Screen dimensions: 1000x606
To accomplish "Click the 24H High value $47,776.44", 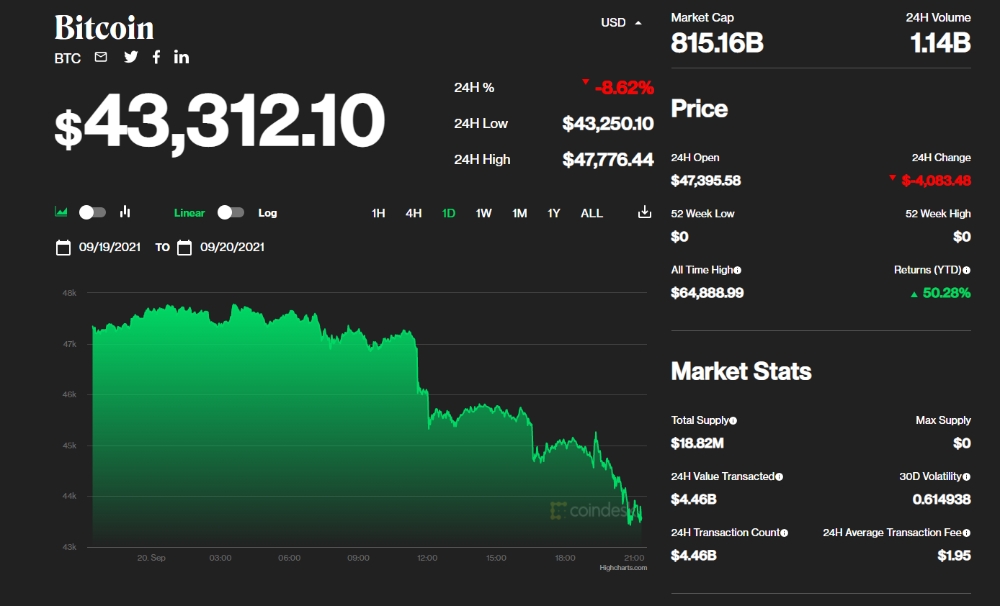I will (x=608, y=159).
